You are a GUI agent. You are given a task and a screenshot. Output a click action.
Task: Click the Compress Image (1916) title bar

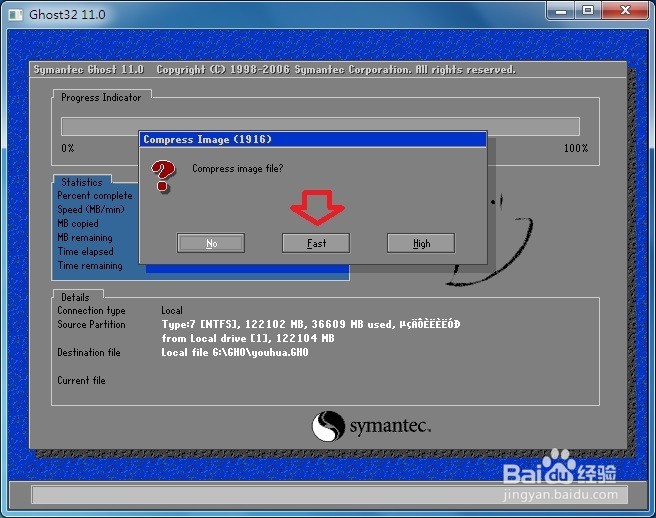point(313,139)
